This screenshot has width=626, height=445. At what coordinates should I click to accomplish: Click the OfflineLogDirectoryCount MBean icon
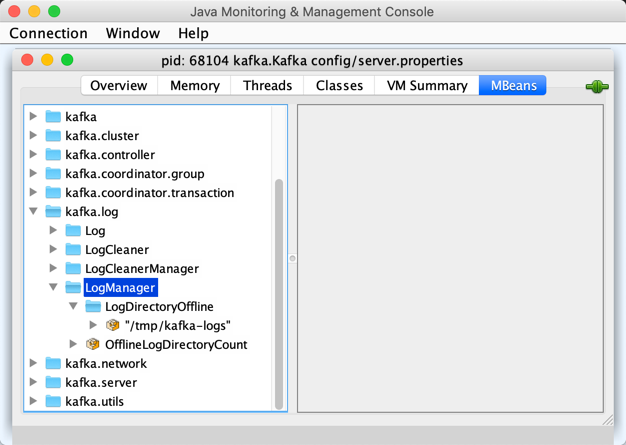tap(93, 345)
